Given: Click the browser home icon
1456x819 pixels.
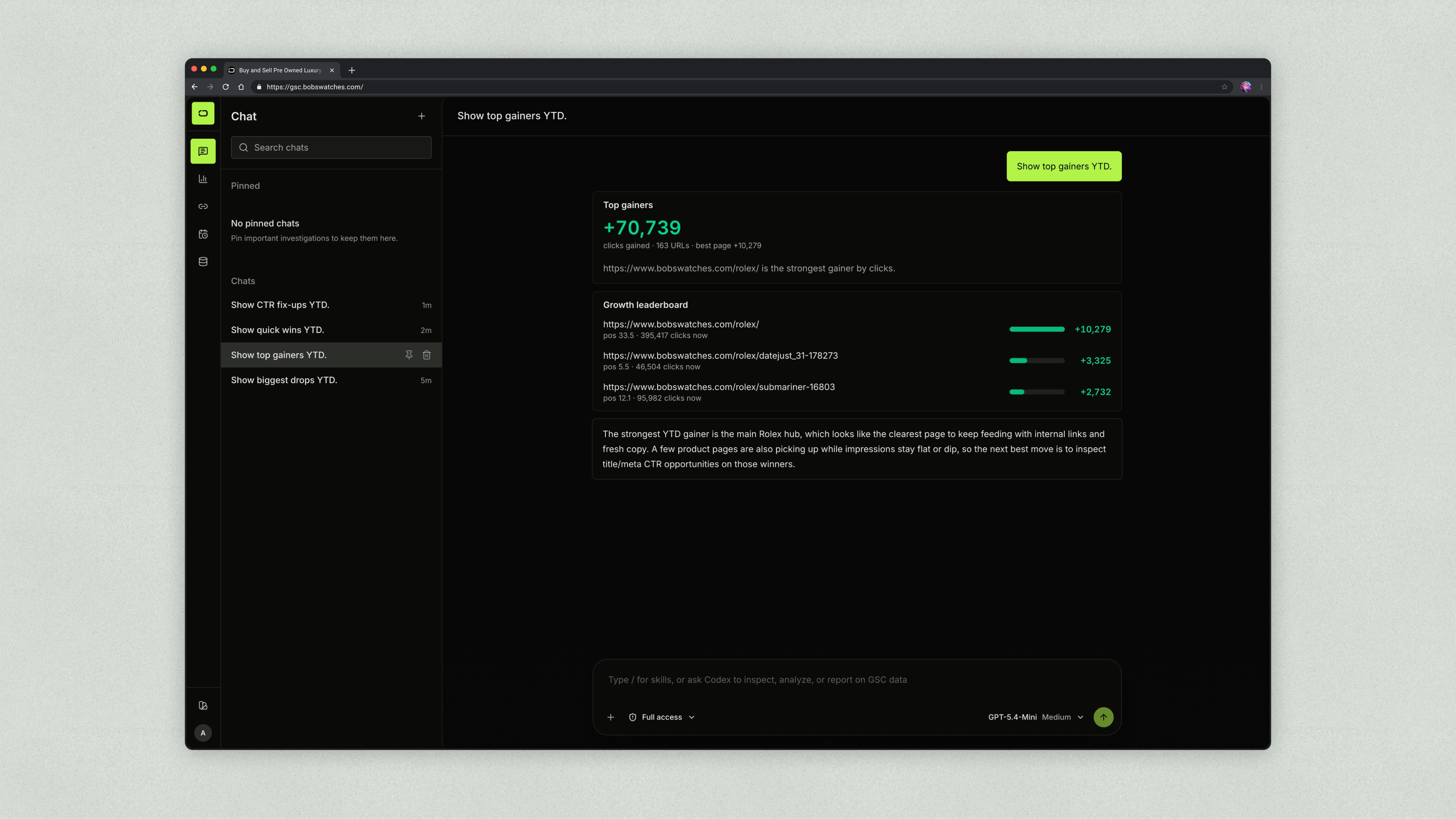Looking at the screenshot, I should click(x=241, y=87).
